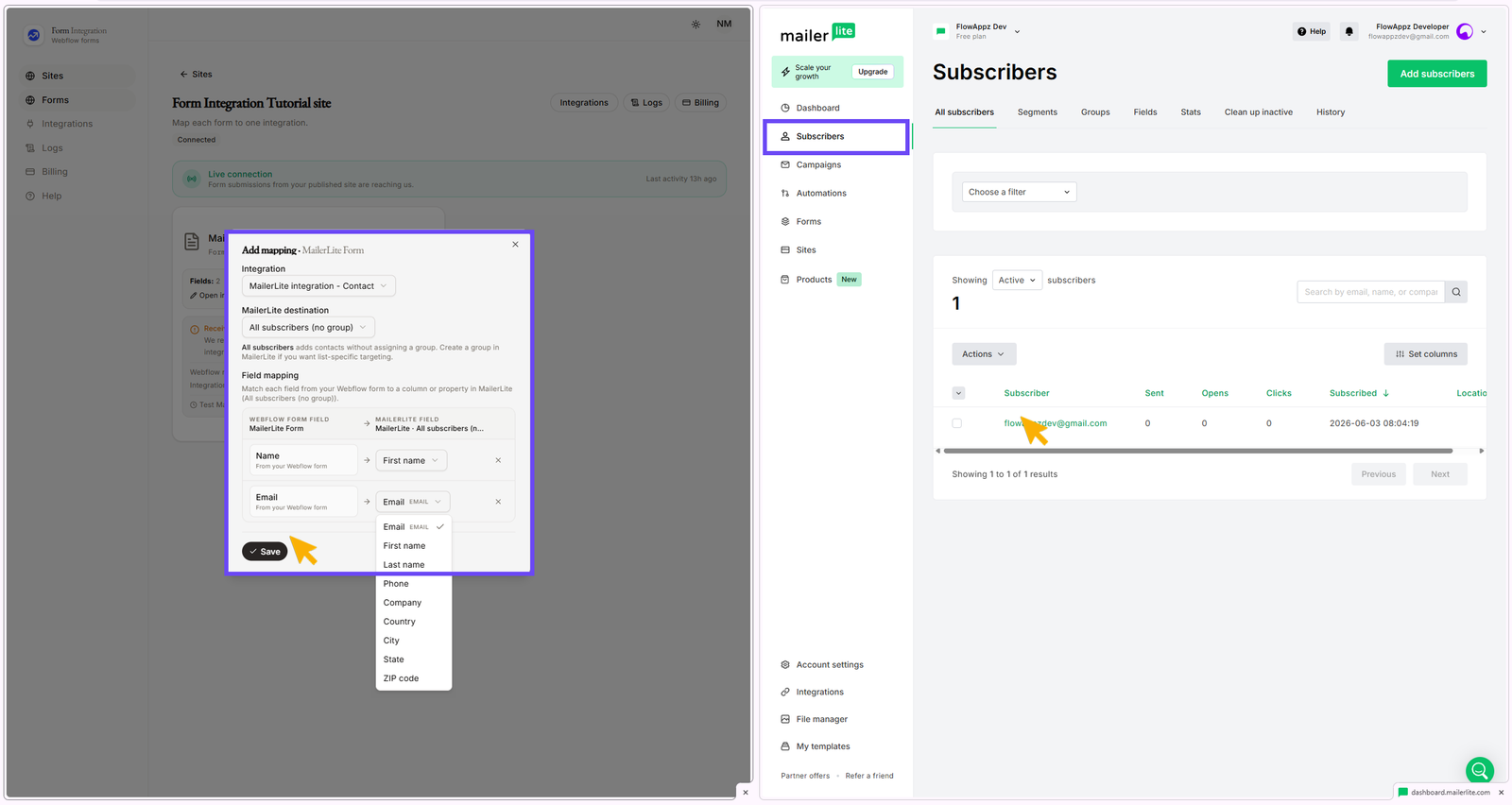Click the MailerLite logo
Viewport: 1512px width, 805px height.
pos(817,33)
